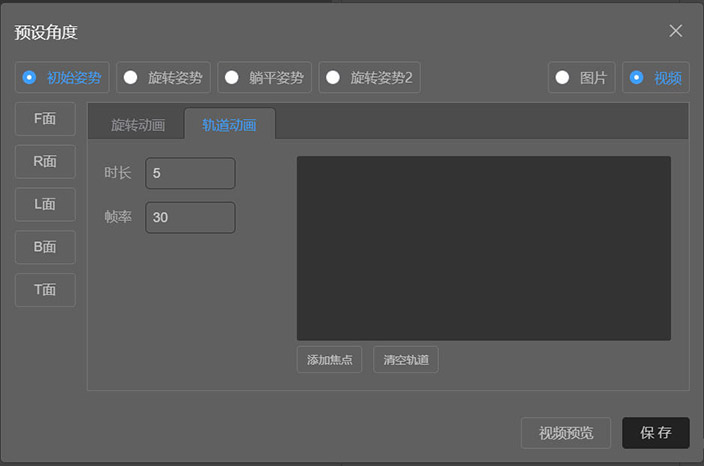Viewport: 704px width, 466px height.
Task: Select the L面 view button
Action: [x=45, y=204]
